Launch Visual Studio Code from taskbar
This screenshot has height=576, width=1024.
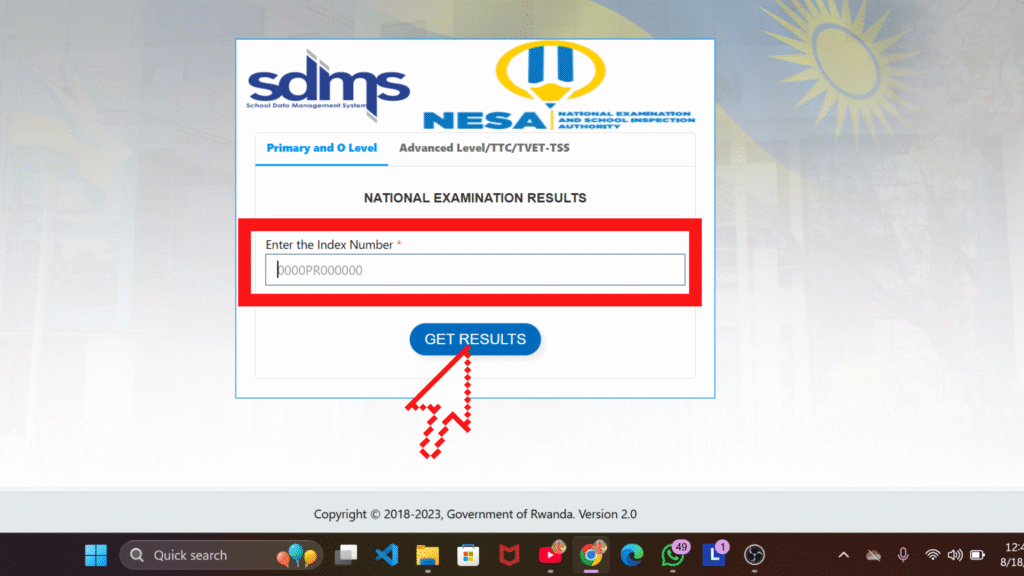[x=387, y=555]
